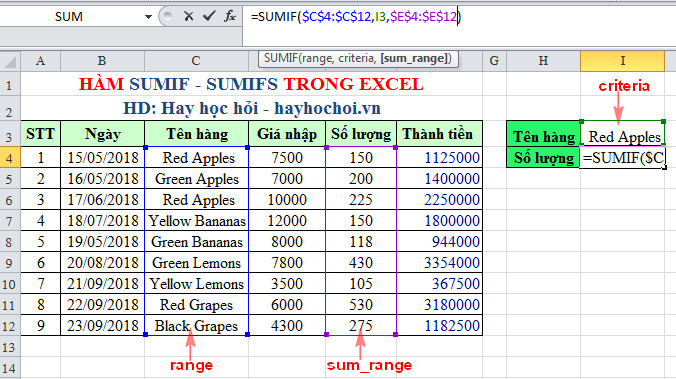
Task: Select row 13 header
Action: pyautogui.click(x=10, y=347)
